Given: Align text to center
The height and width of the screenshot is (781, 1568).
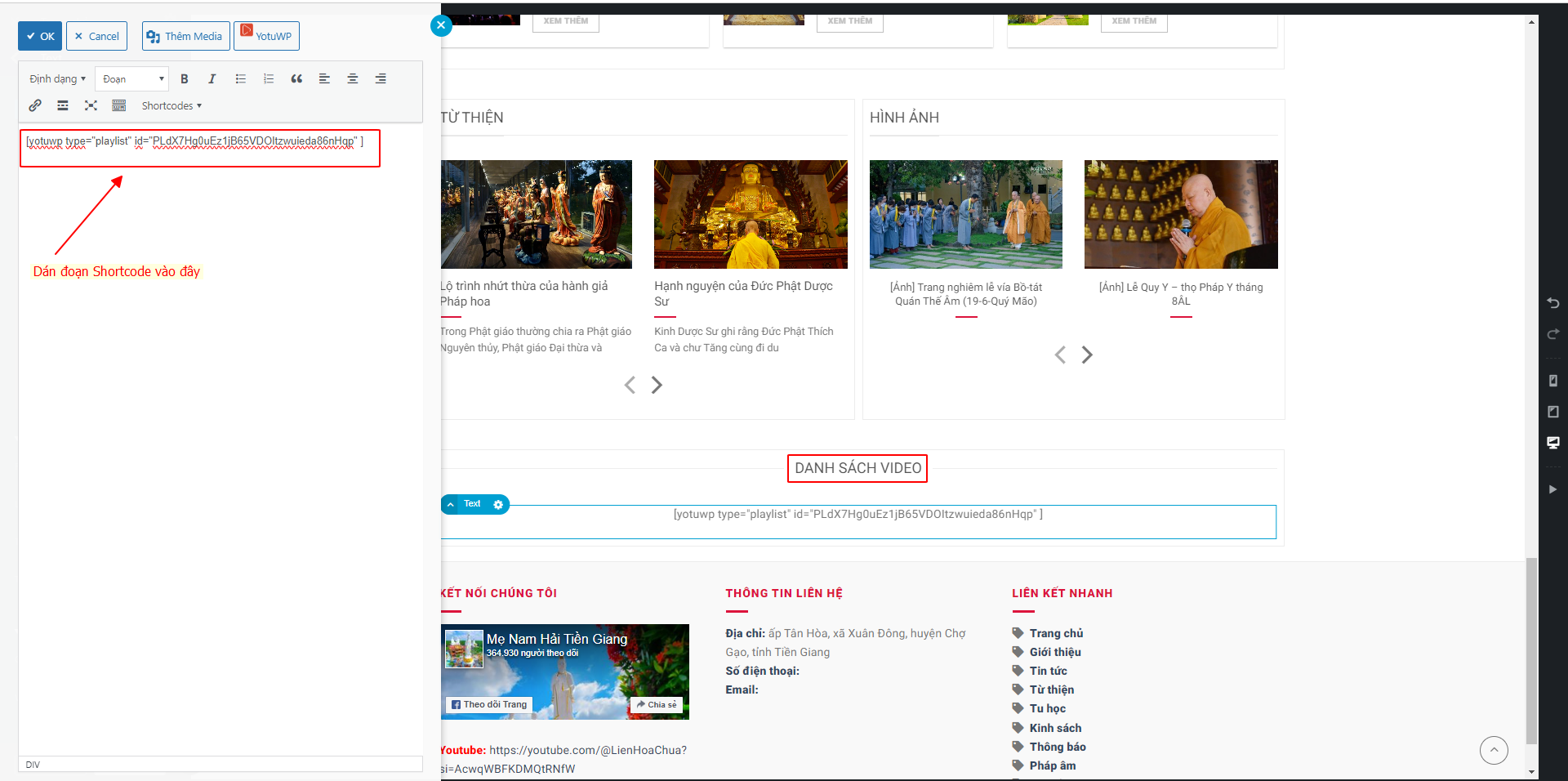Looking at the screenshot, I should 353,79.
